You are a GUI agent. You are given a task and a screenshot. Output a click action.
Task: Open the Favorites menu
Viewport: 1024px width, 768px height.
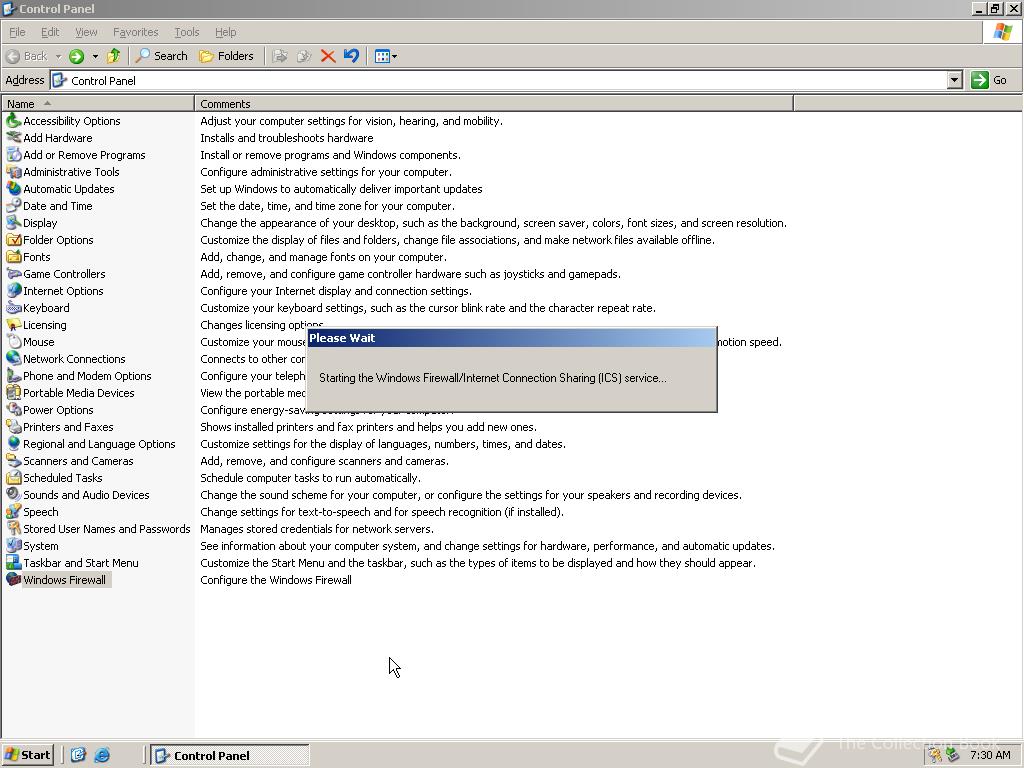pyautogui.click(x=135, y=32)
